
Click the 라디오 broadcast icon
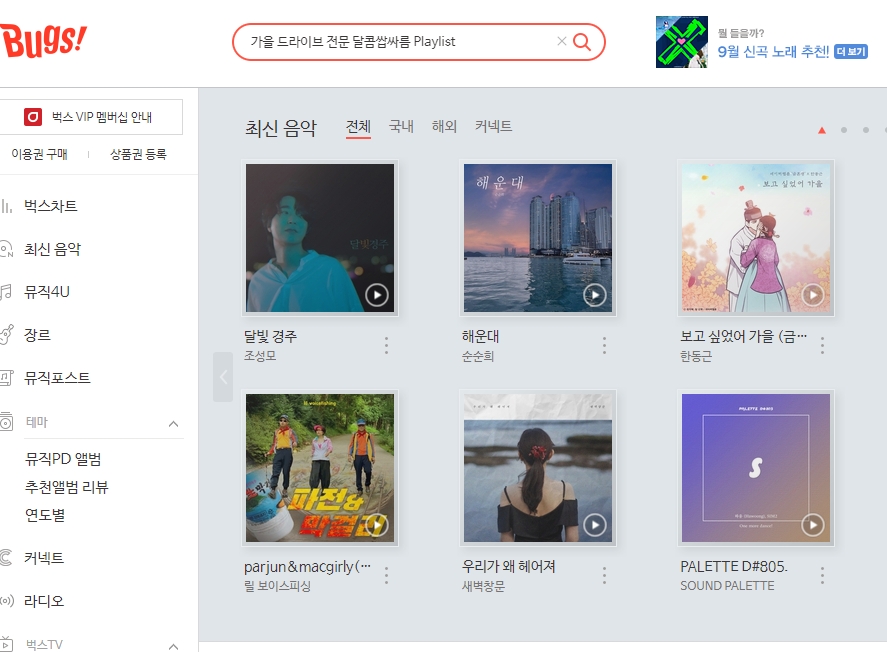click(7, 601)
